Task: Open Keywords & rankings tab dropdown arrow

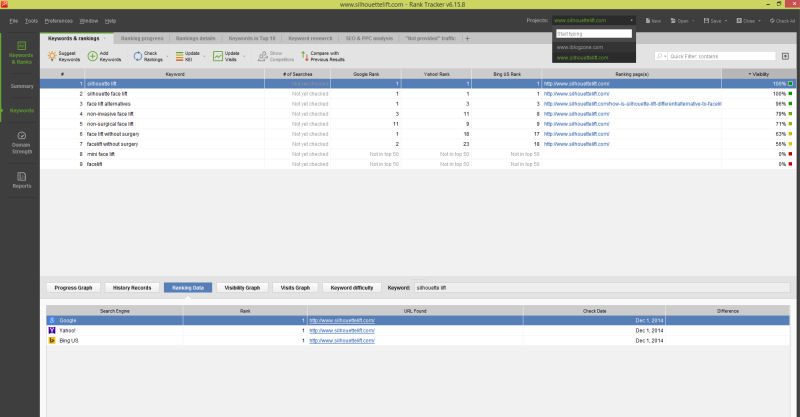Action: pos(105,38)
